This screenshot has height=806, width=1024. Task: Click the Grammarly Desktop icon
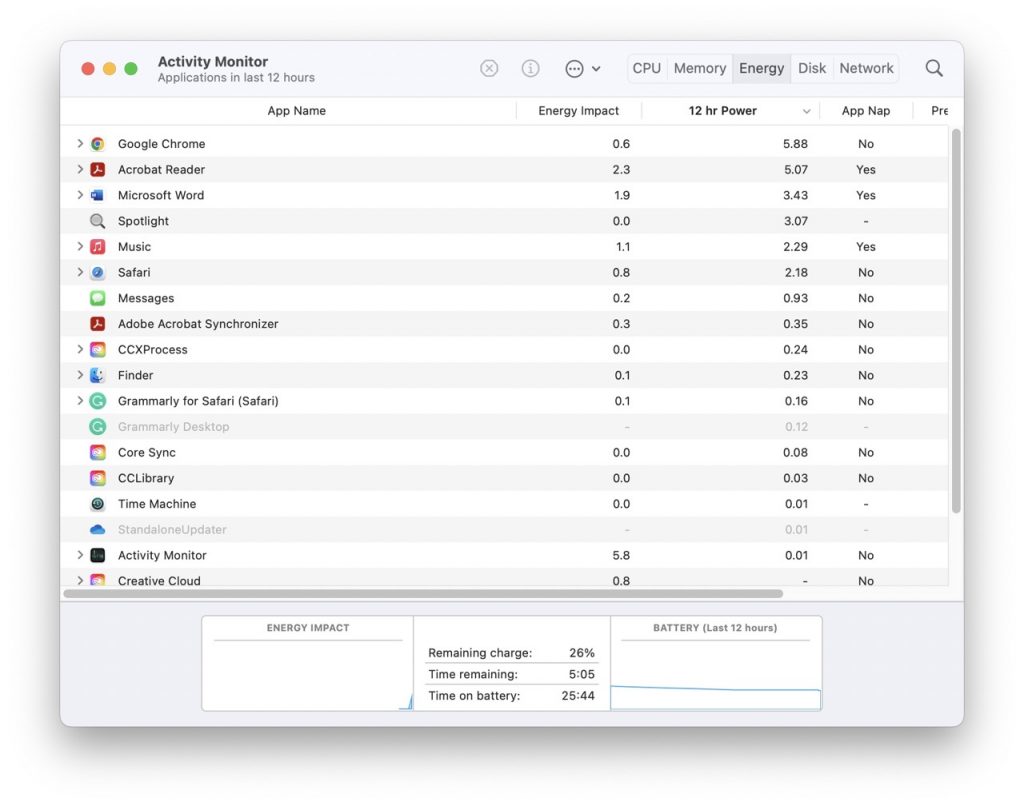point(98,427)
